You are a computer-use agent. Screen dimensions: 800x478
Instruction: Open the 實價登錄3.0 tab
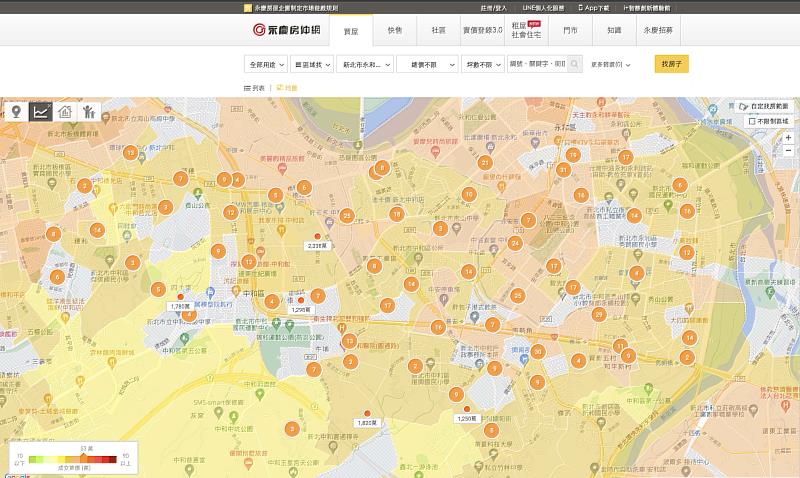pyautogui.click(x=482, y=31)
